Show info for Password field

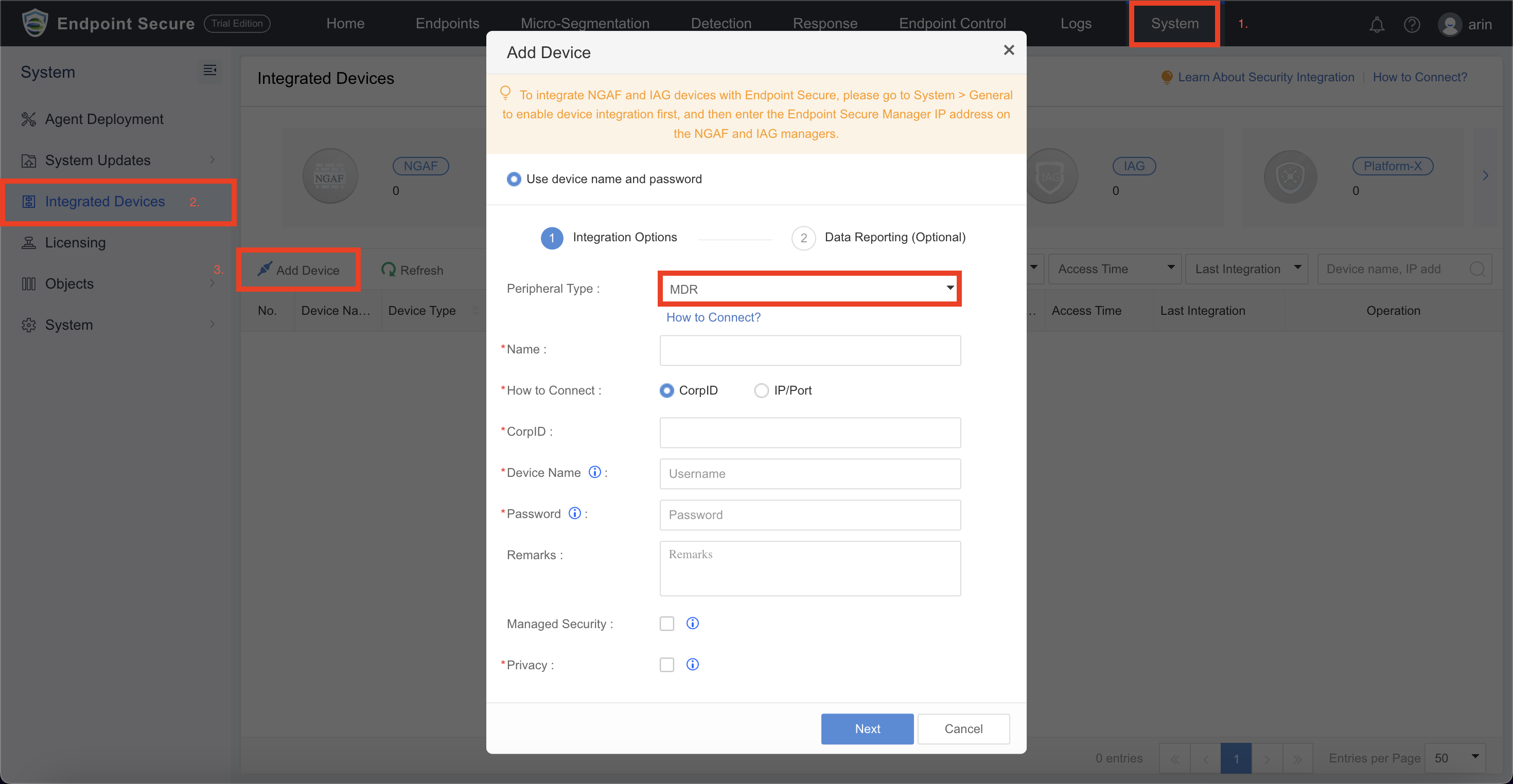(574, 513)
